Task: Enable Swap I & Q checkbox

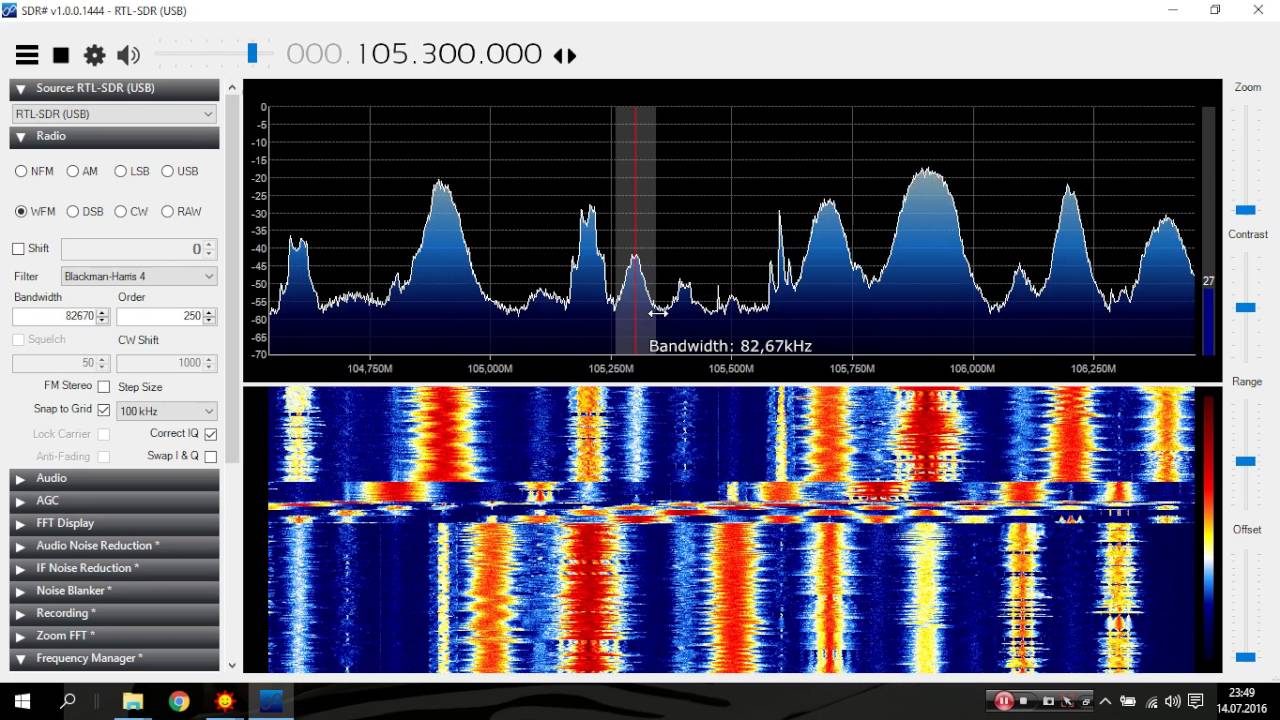Action: [x=210, y=457]
